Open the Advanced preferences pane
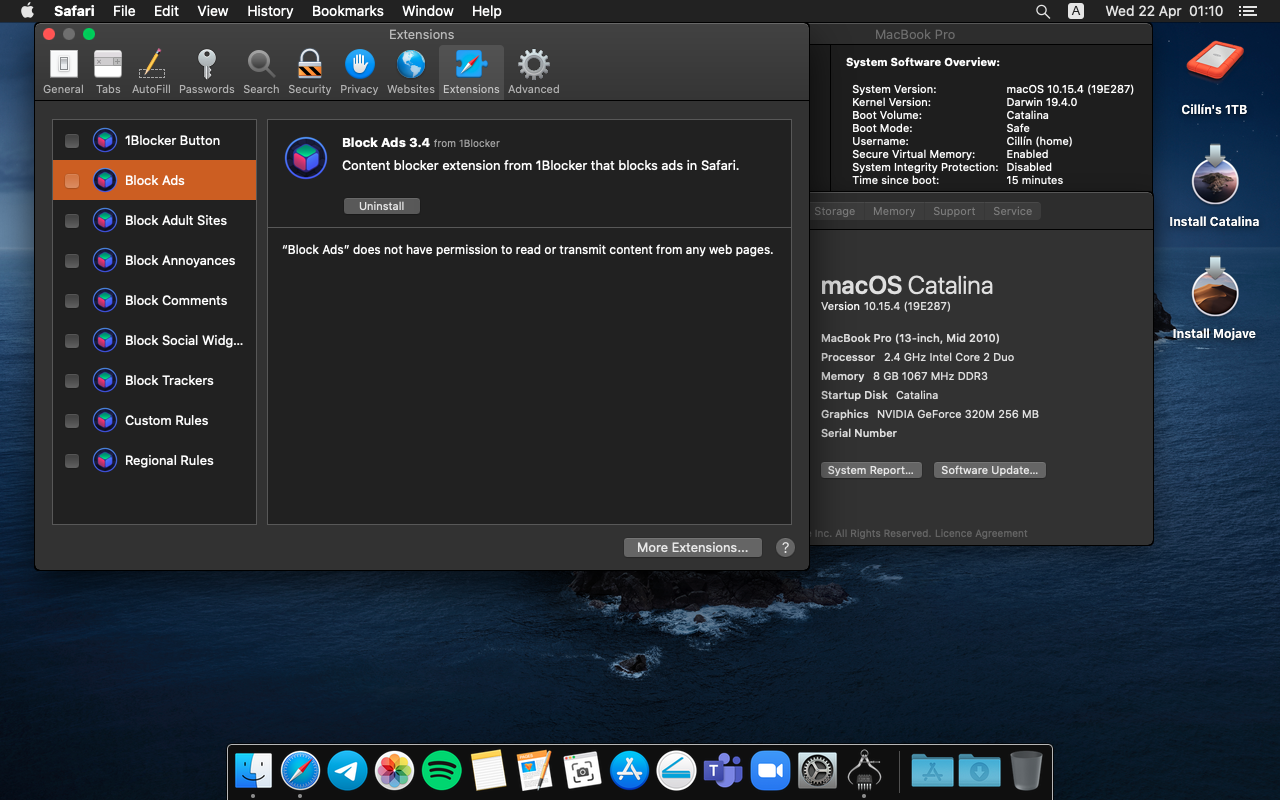 (534, 73)
